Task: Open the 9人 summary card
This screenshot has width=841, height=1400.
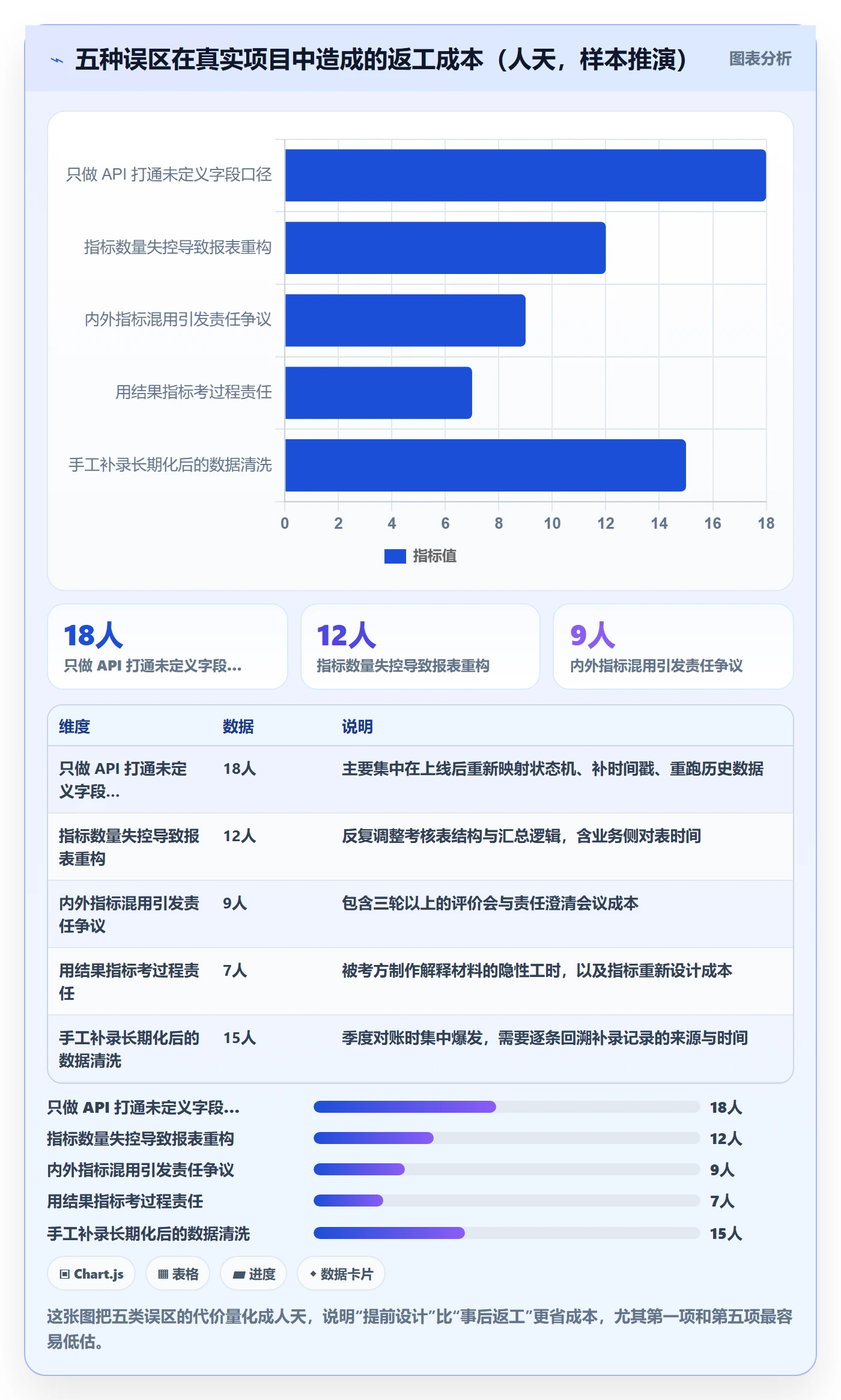Action: (x=673, y=647)
